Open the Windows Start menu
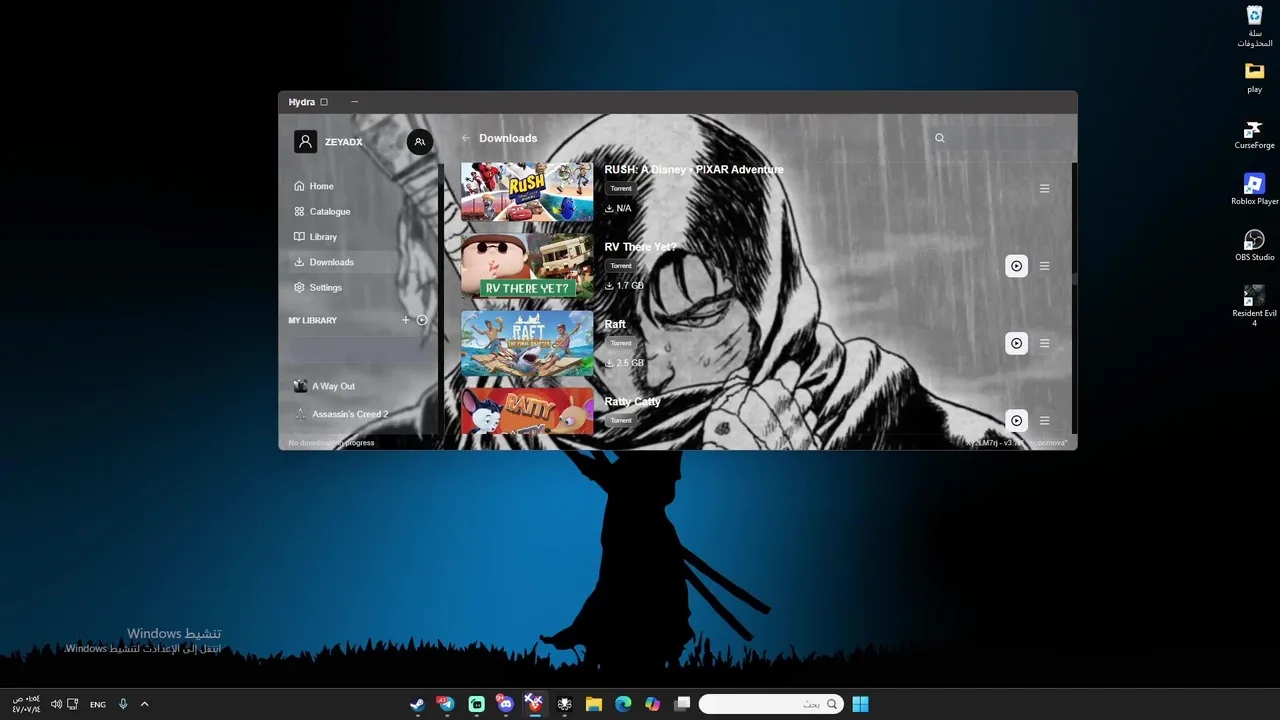The width and height of the screenshot is (1280, 720). click(x=861, y=704)
